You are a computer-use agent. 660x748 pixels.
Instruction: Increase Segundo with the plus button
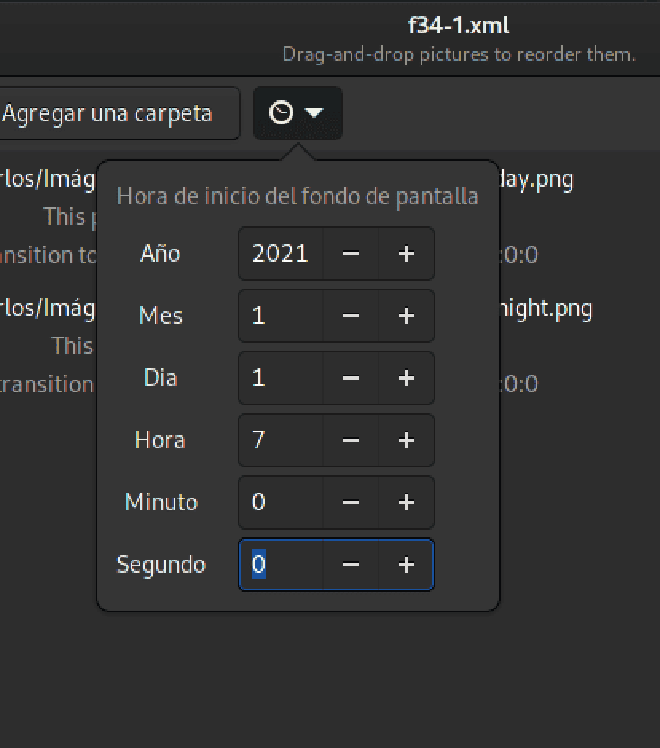tap(406, 565)
